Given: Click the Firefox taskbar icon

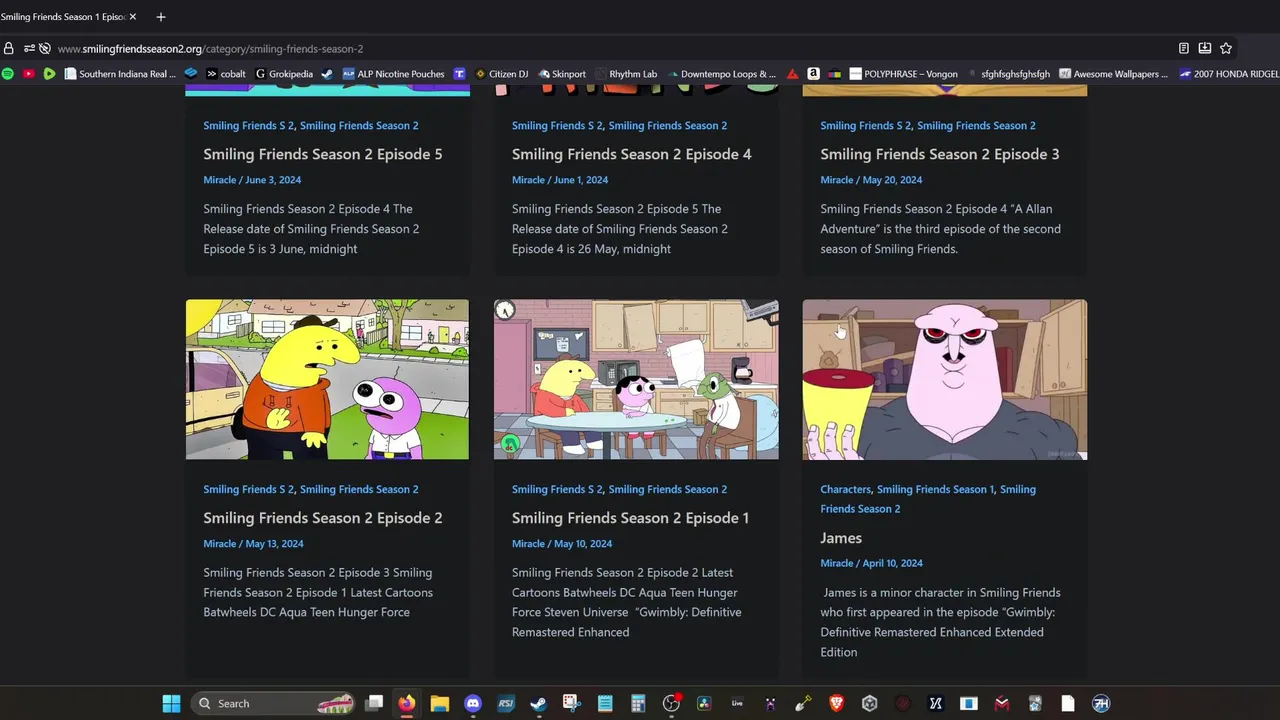Looking at the screenshot, I should point(406,703).
